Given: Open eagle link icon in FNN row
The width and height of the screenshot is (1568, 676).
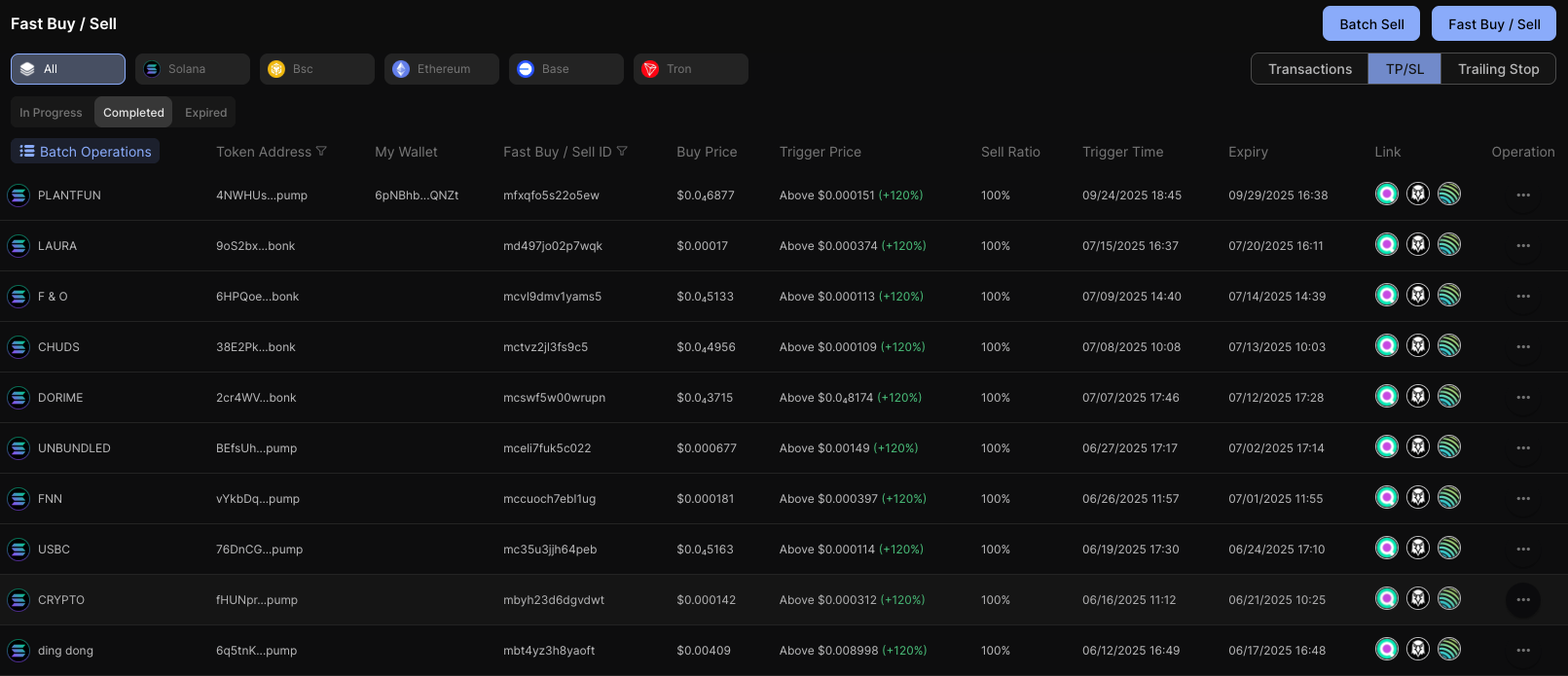Looking at the screenshot, I should click(1418, 497).
